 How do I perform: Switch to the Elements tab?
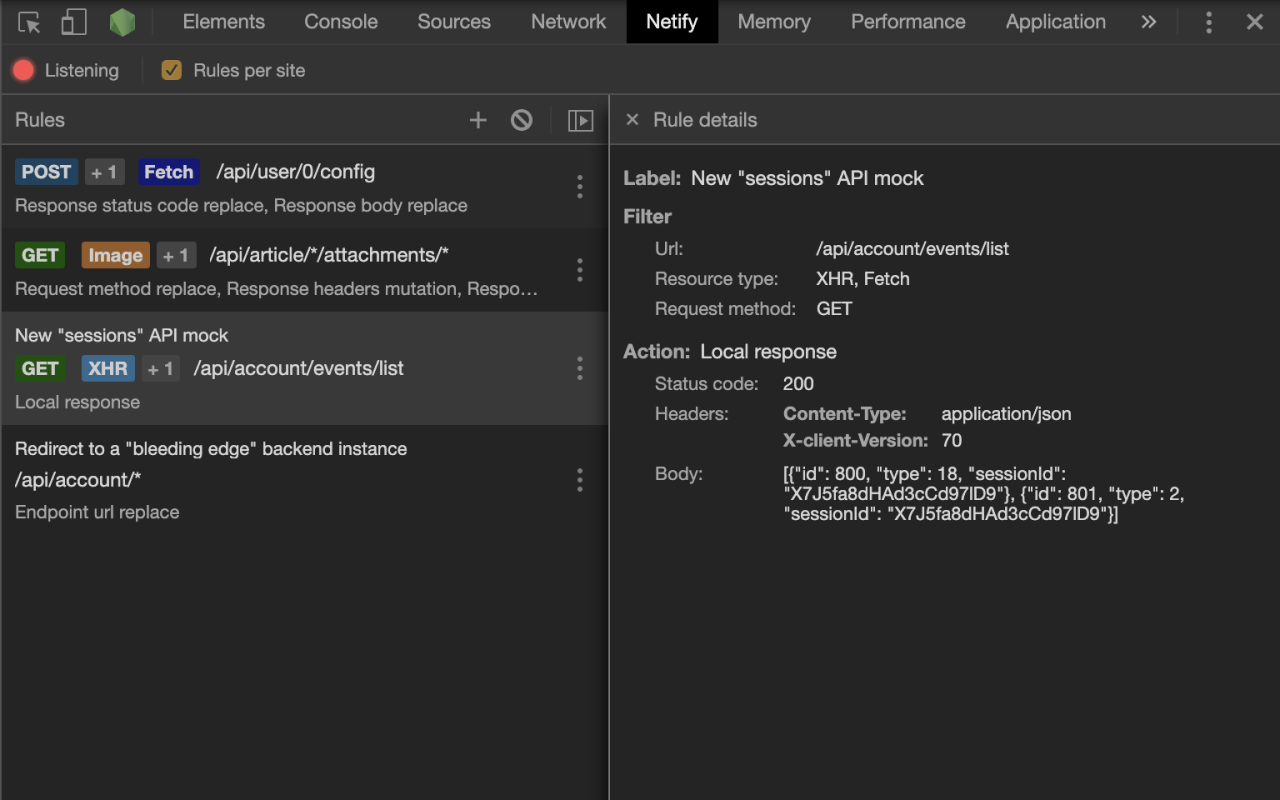pos(224,22)
